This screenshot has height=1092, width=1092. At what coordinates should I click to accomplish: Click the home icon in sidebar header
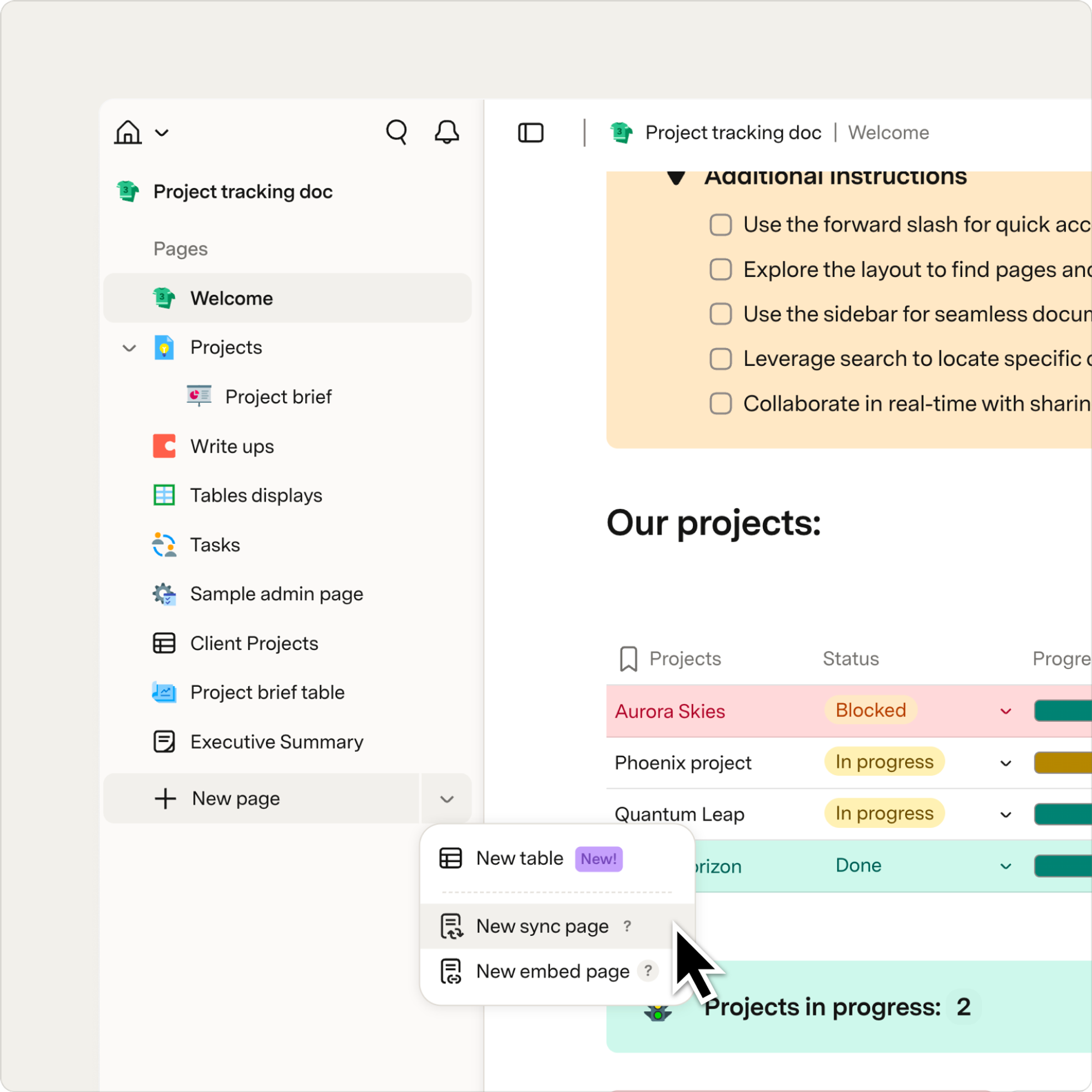[128, 133]
